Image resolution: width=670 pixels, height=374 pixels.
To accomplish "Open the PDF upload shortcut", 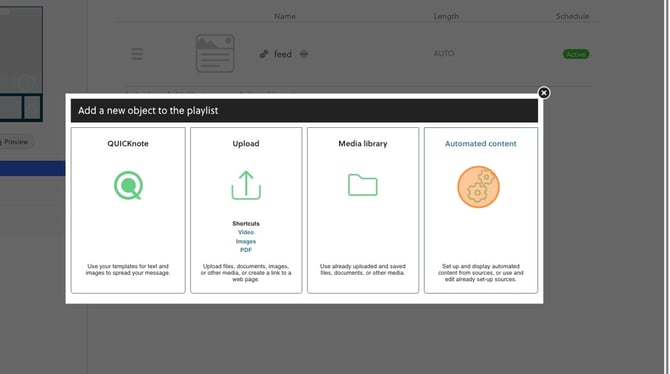I will pyautogui.click(x=246, y=250).
